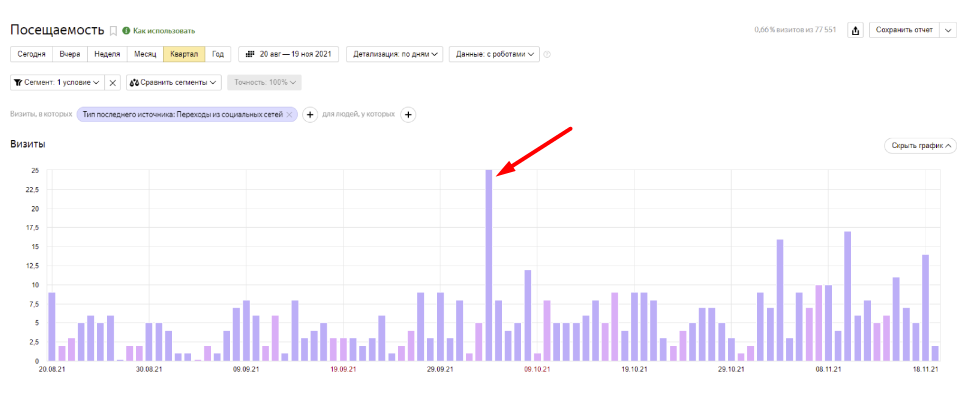Select the Неделя period tab
This screenshot has height=395, width=975.
pos(108,54)
